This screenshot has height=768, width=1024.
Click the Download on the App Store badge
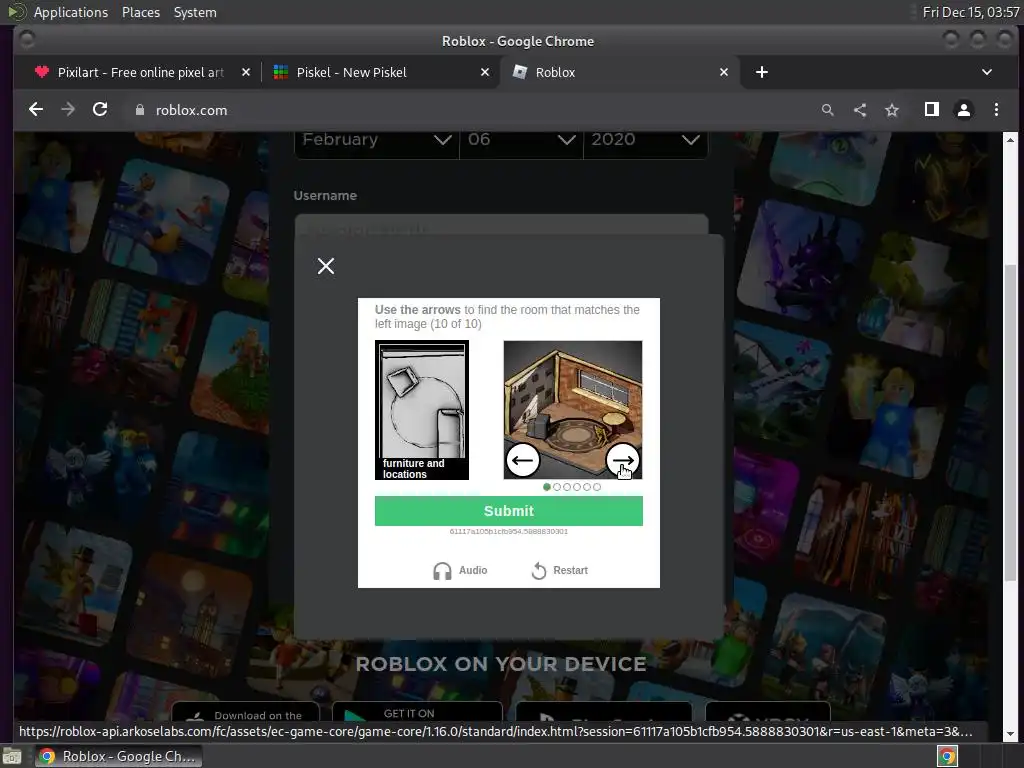tap(246, 712)
